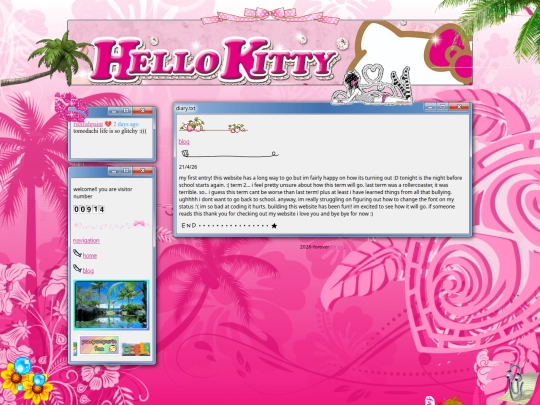Click the pastel rainbow fan badge button
This screenshot has height=405, width=540.
99,345
